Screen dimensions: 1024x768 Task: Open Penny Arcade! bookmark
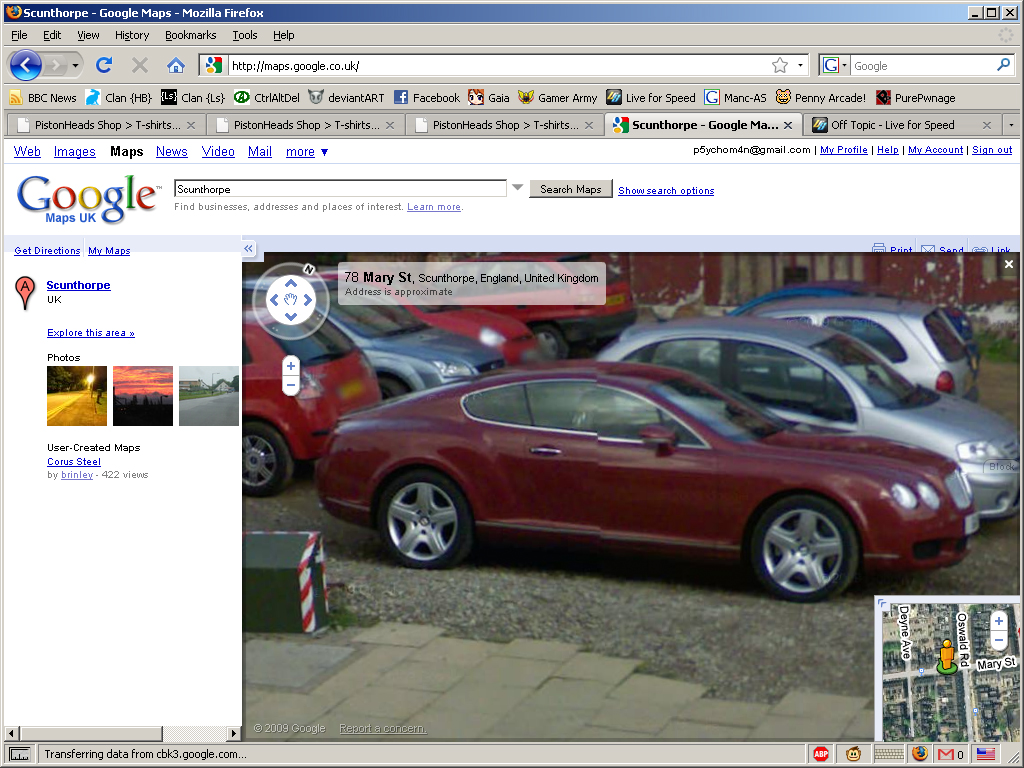(x=820, y=98)
